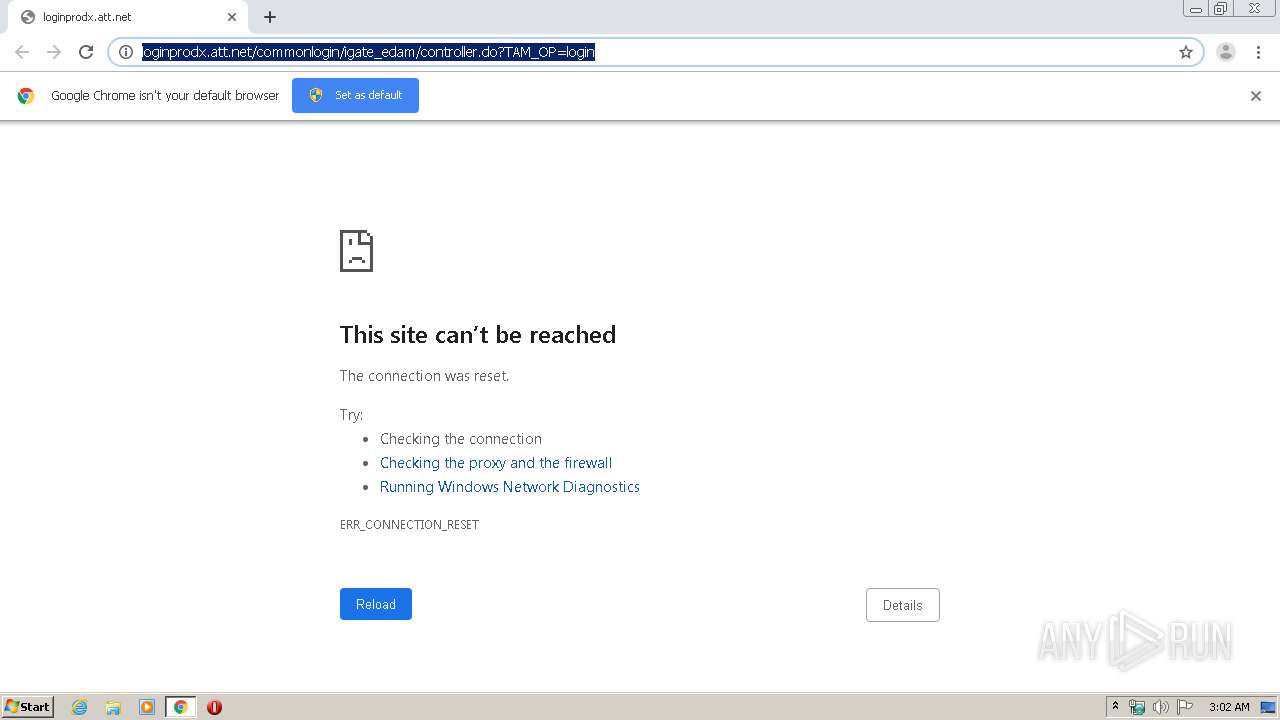
Task: Click the sad page error icon
Action: tap(356, 251)
